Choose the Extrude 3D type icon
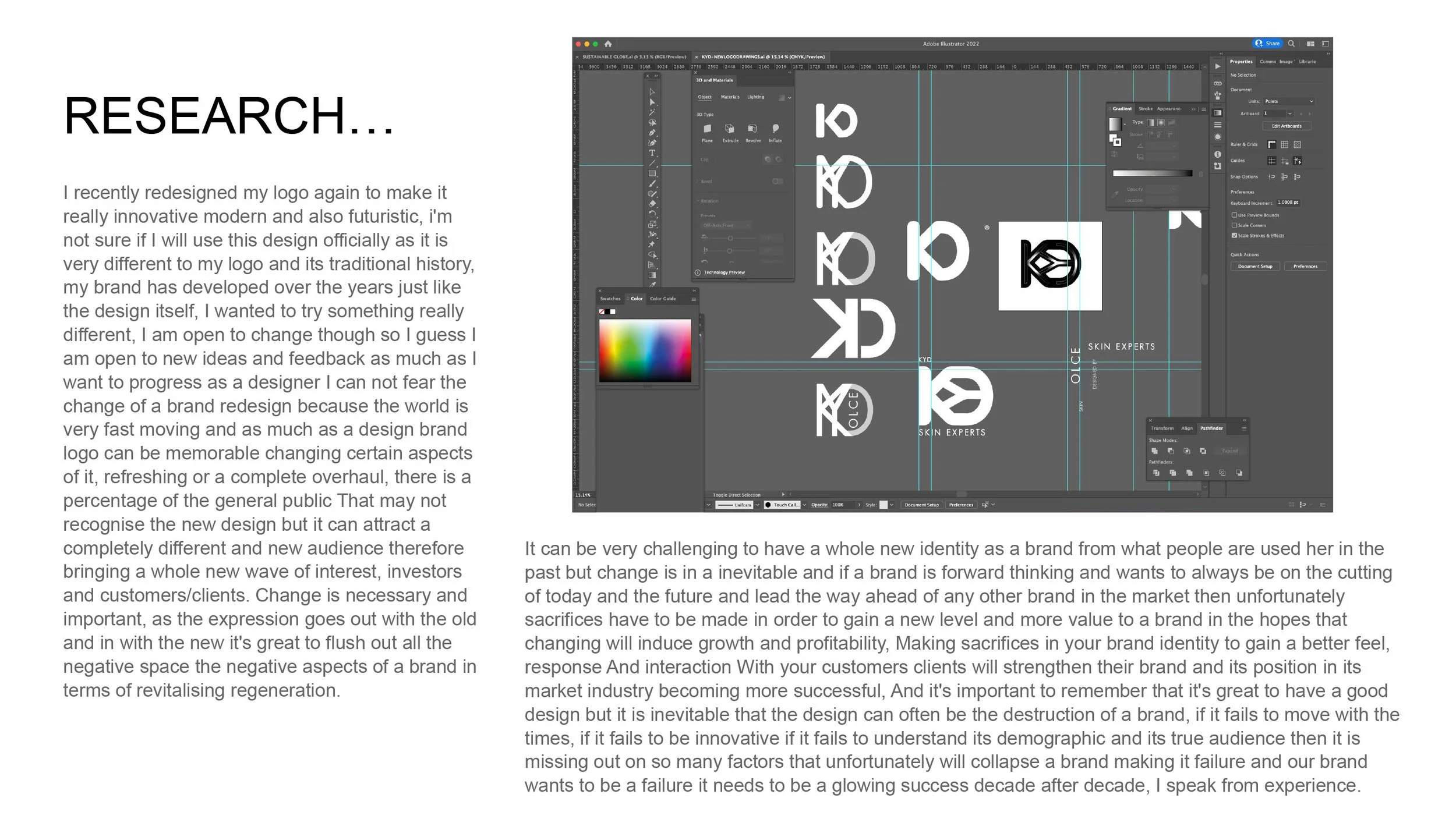The height and width of the screenshot is (819, 1456). [x=730, y=129]
